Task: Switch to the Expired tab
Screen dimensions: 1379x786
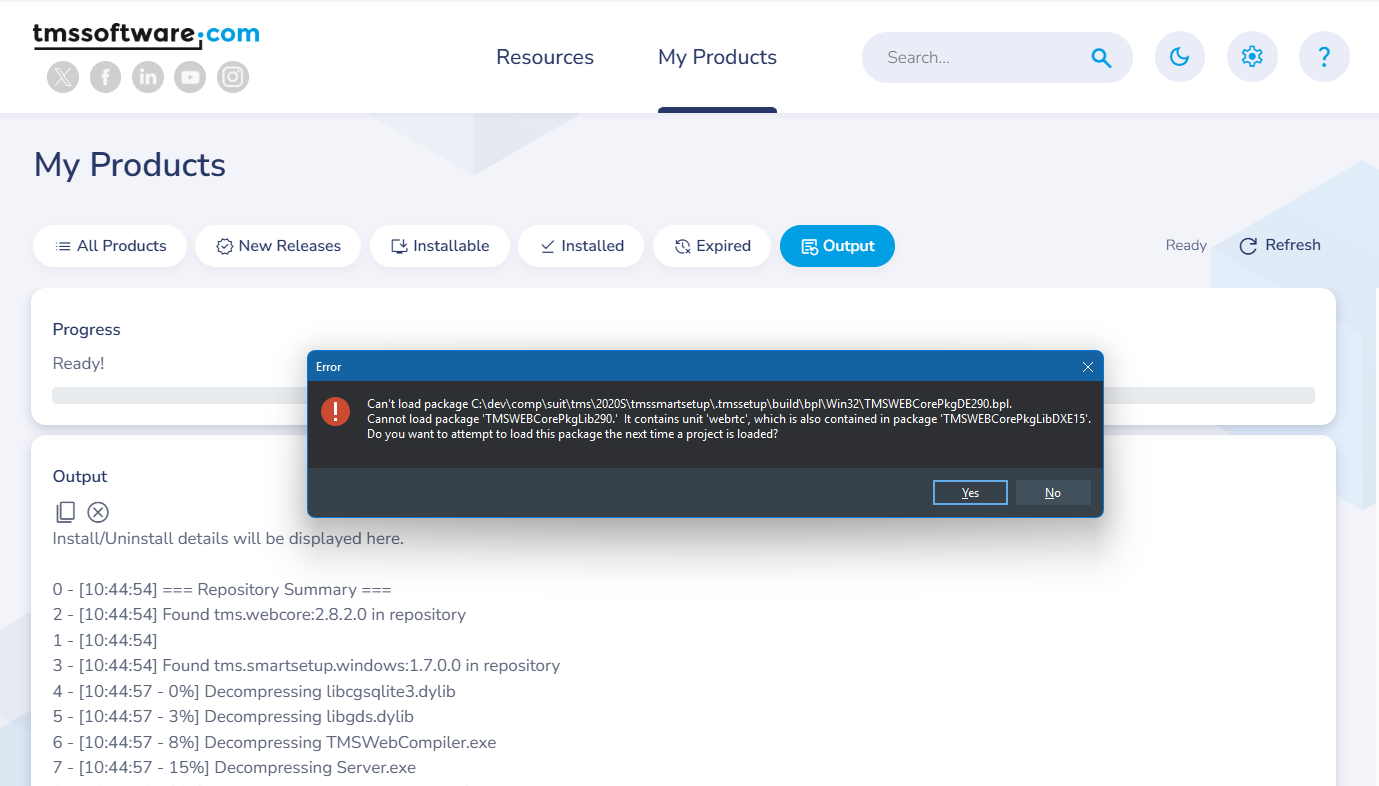Action: coord(712,246)
